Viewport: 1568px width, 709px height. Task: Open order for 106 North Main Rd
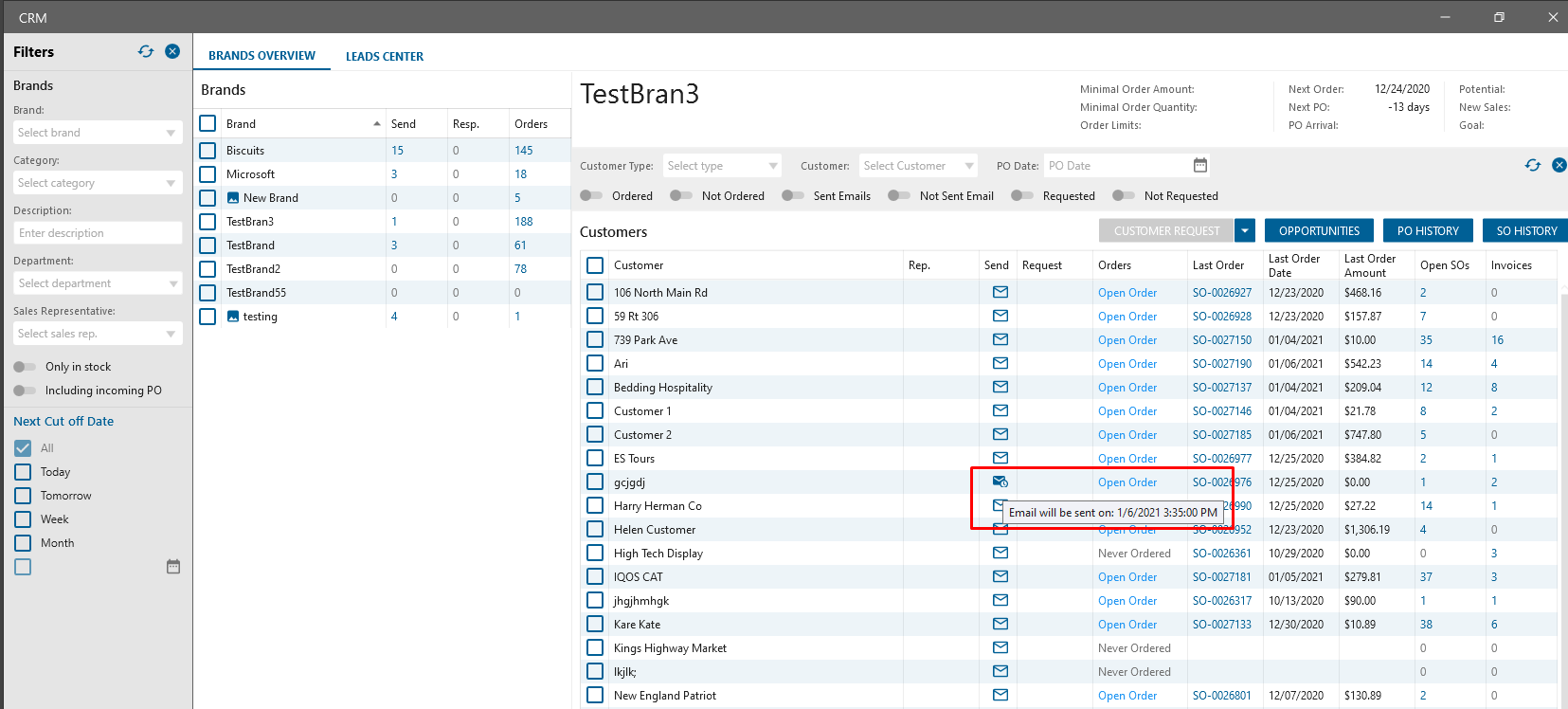pyautogui.click(x=1127, y=293)
